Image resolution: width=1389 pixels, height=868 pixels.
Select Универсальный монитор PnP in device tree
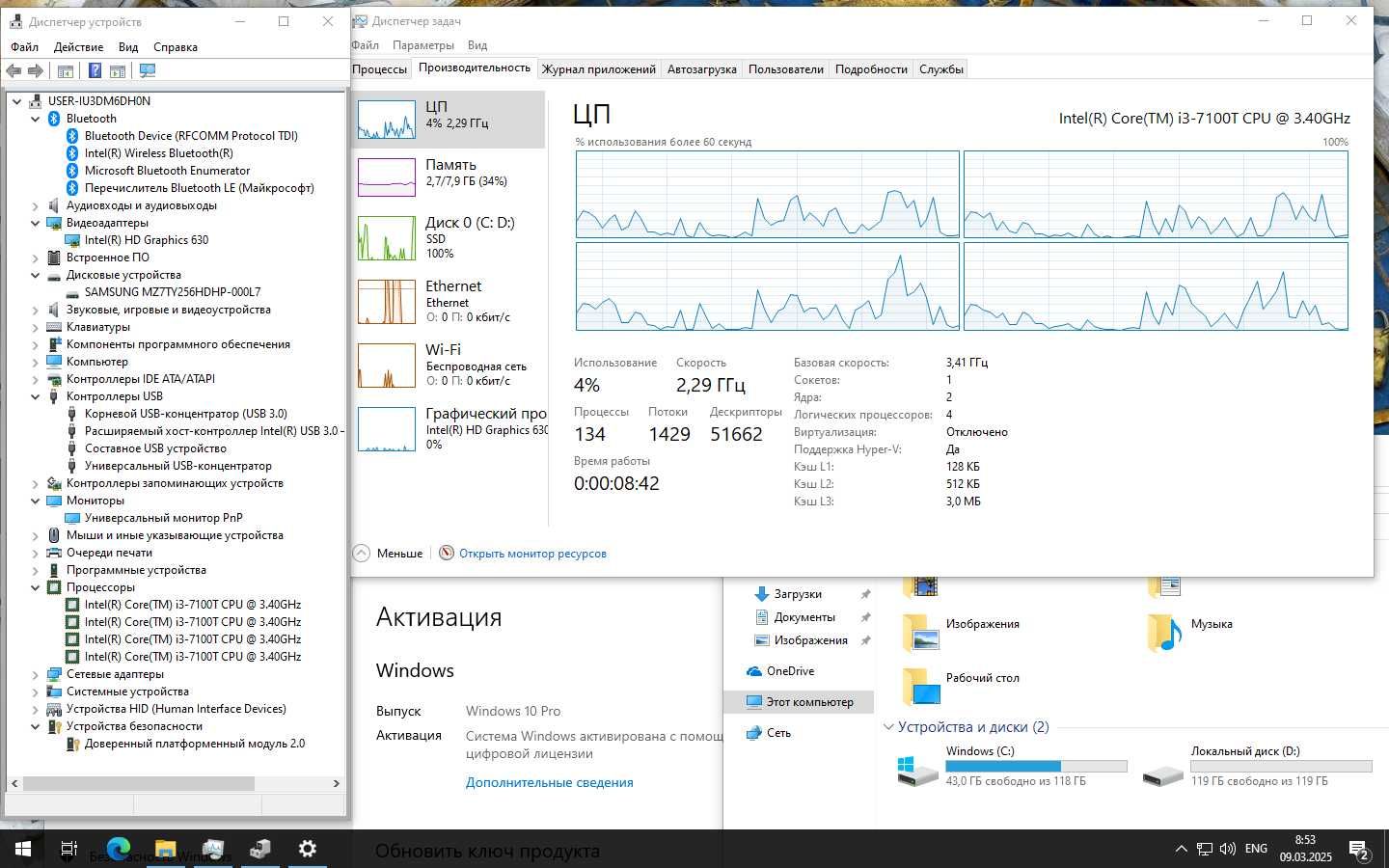coord(163,518)
